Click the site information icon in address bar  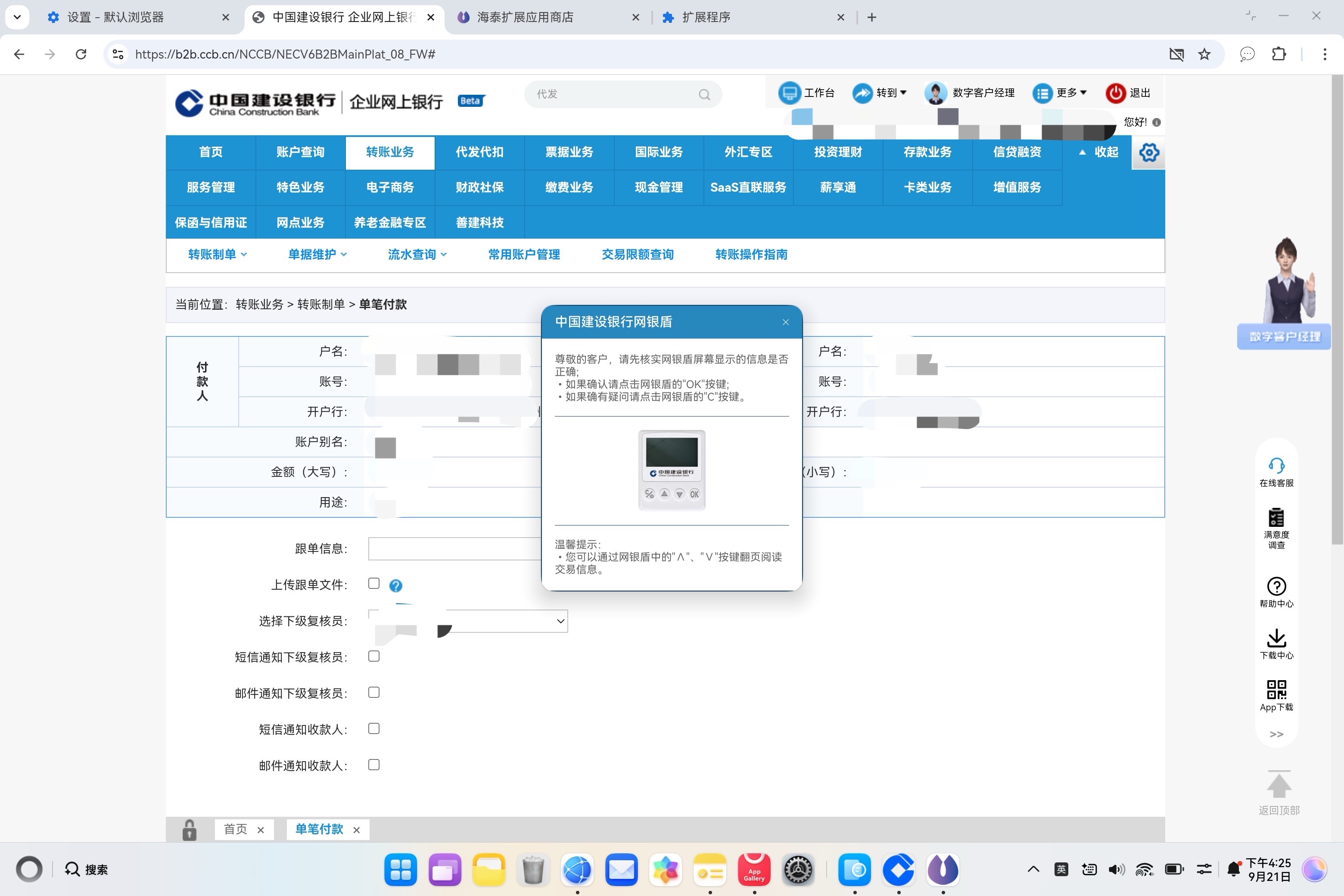(118, 54)
